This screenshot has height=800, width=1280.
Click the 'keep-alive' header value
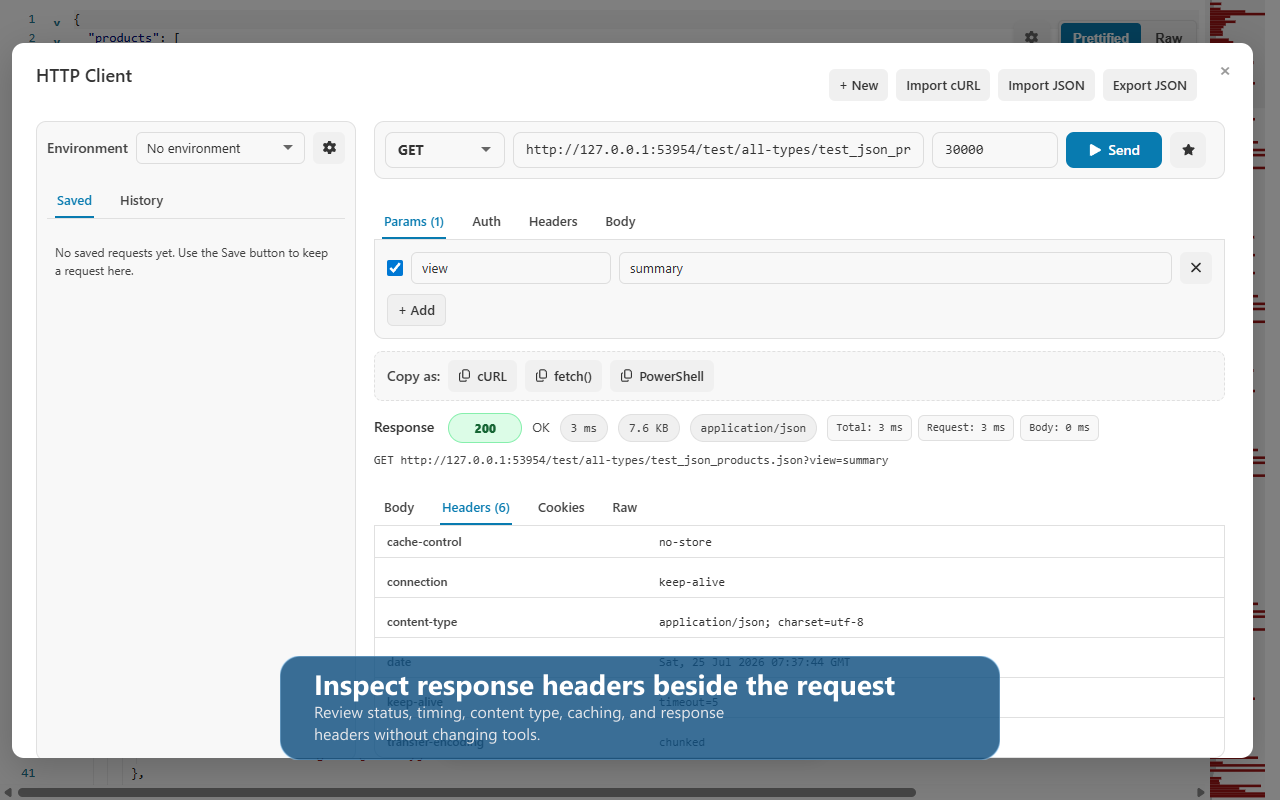[692, 582]
